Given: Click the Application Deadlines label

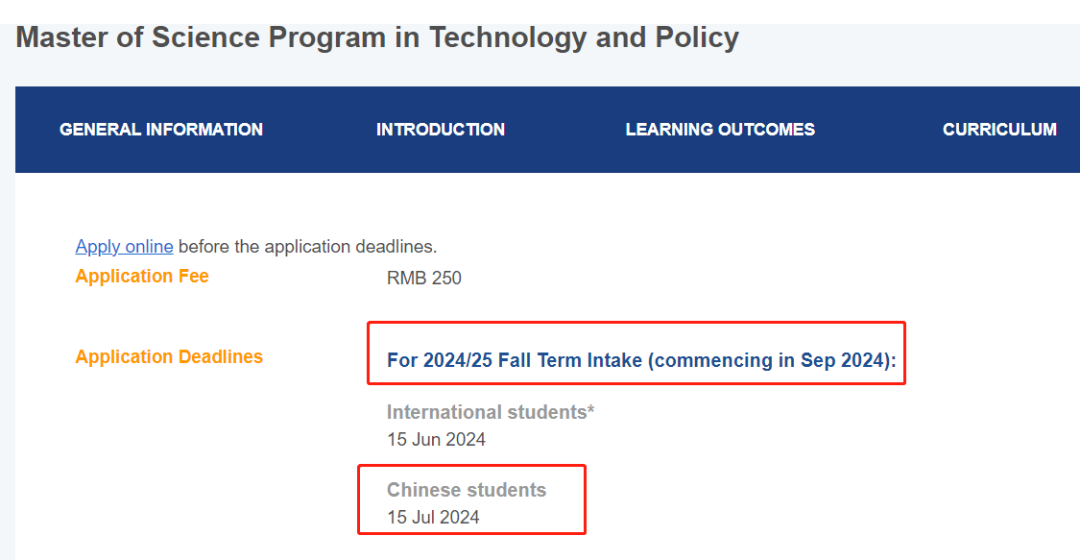Looking at the screenshot, I should (169, 357).
